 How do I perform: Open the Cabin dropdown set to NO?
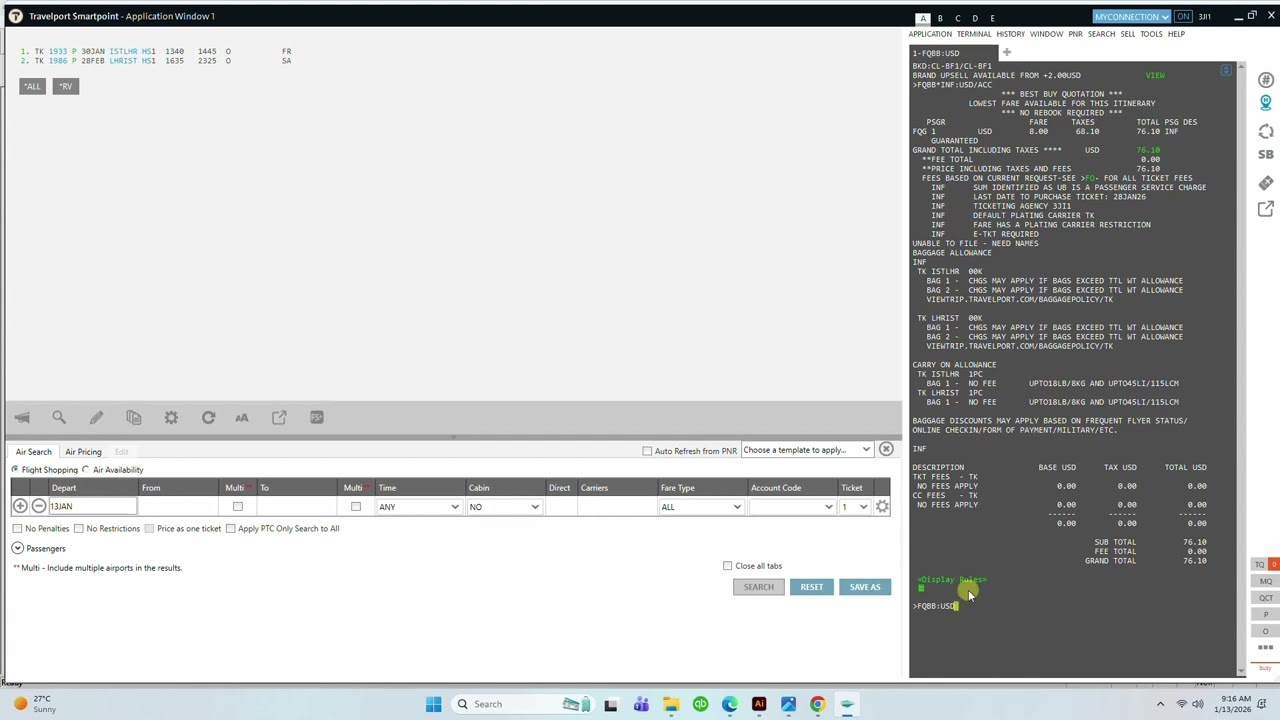[504, 507]
